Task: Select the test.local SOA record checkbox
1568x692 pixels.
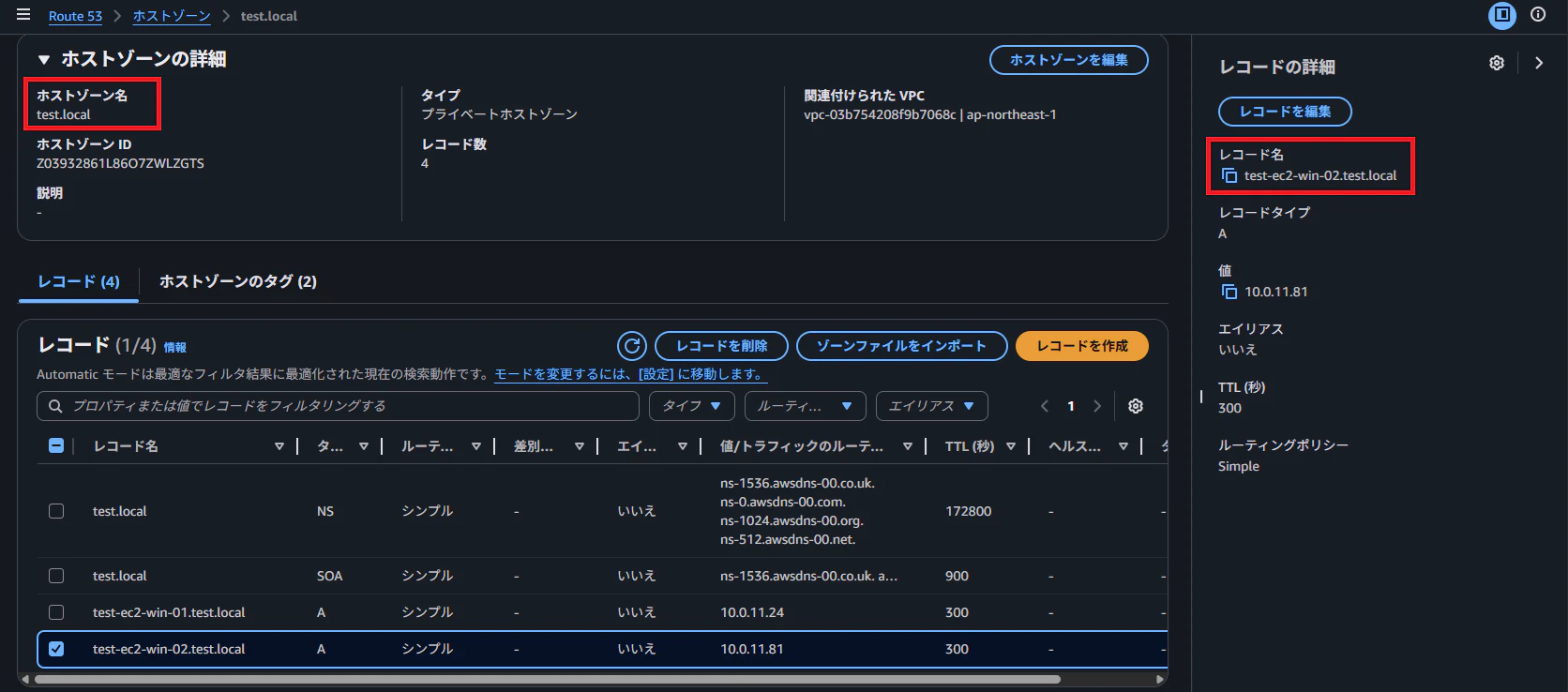Action: pos(56,576)
